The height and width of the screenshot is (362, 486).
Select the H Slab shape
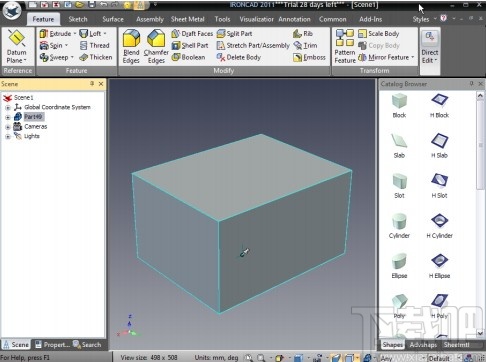[439, 146]
